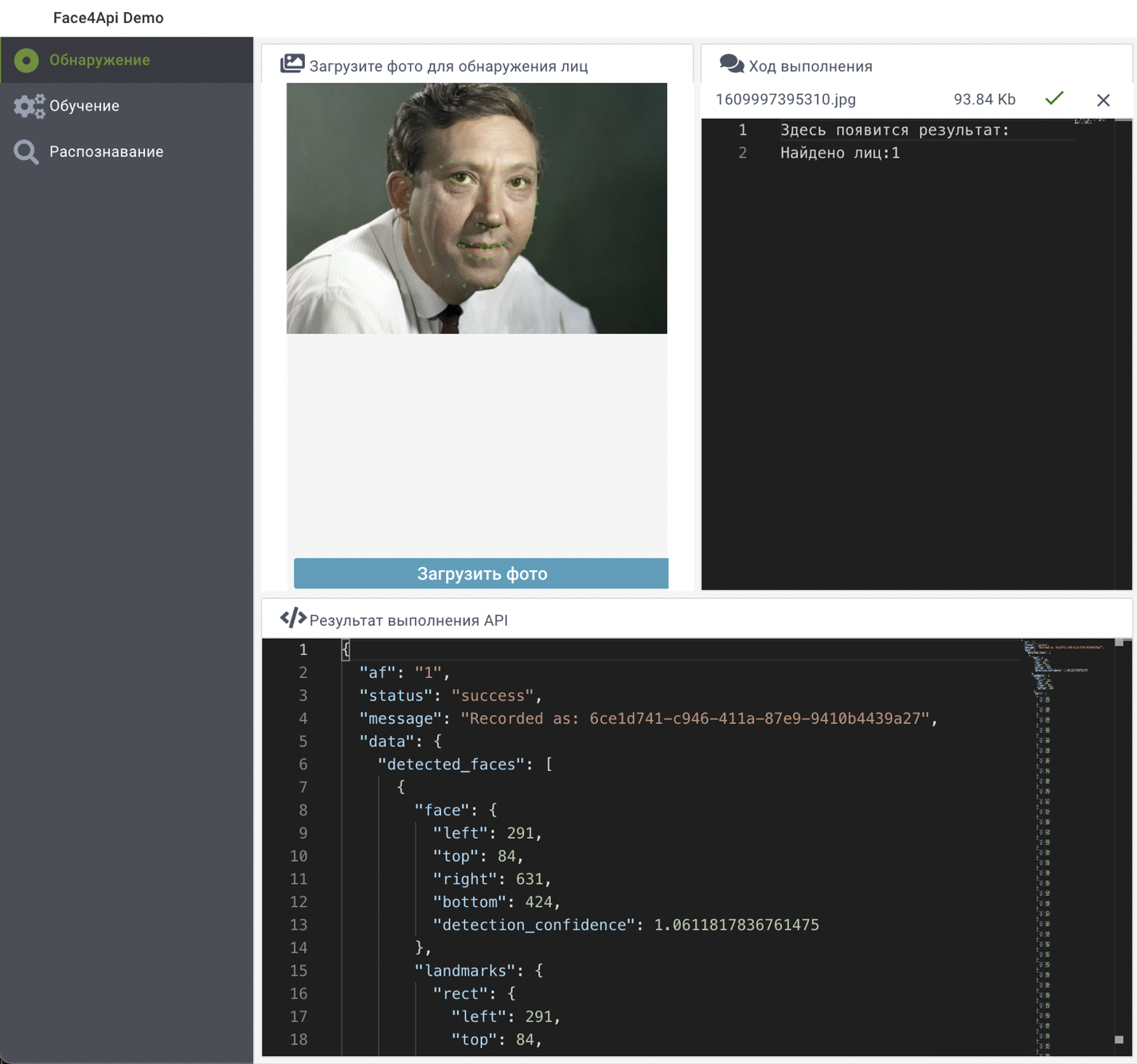
Task: Open the Обнаружение section
Action: point(127,60)
